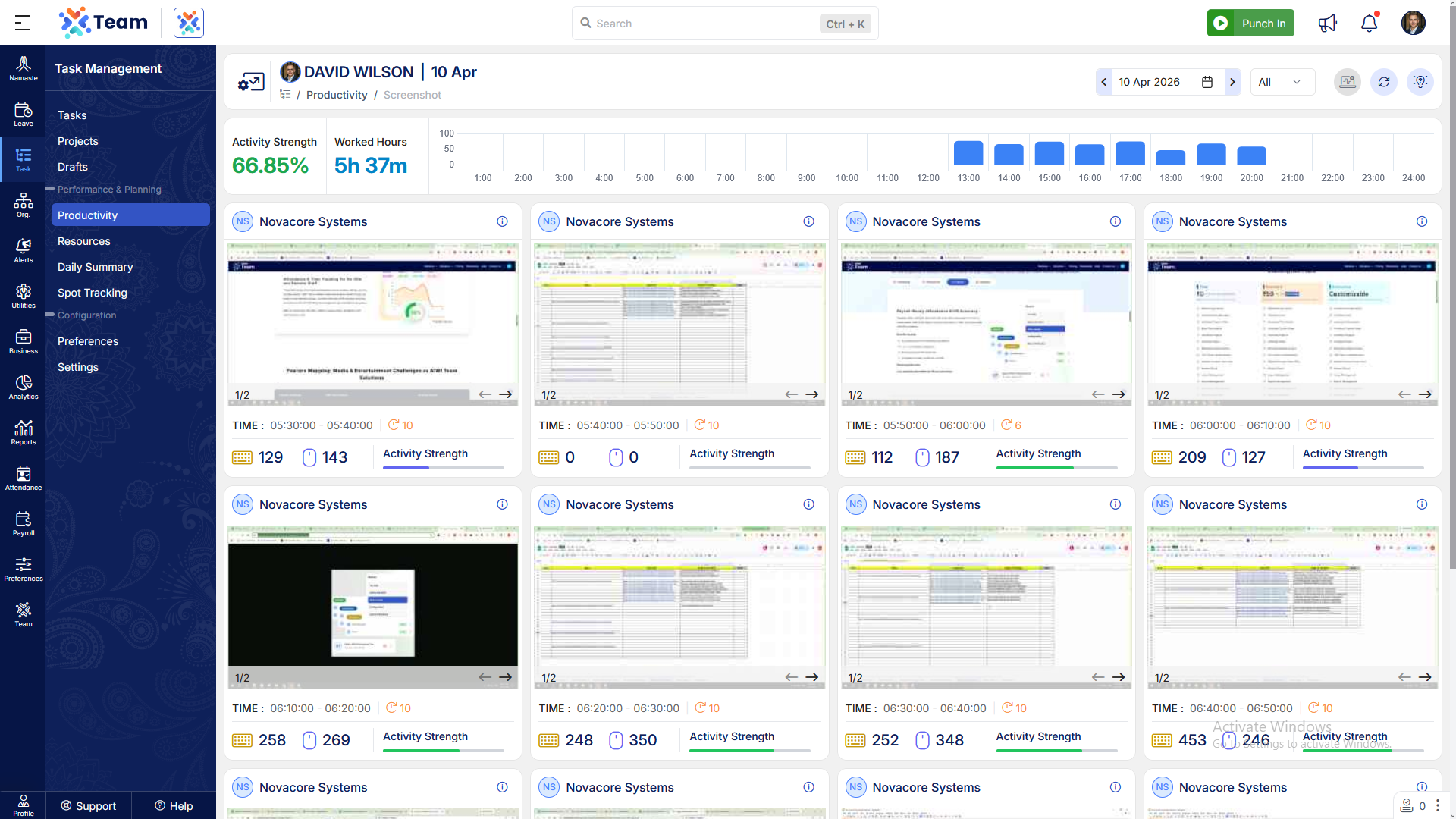Click Activity Strength bar on 06:10:00 card
Screen dimensions: 1456x819
[x=444, y=751]
